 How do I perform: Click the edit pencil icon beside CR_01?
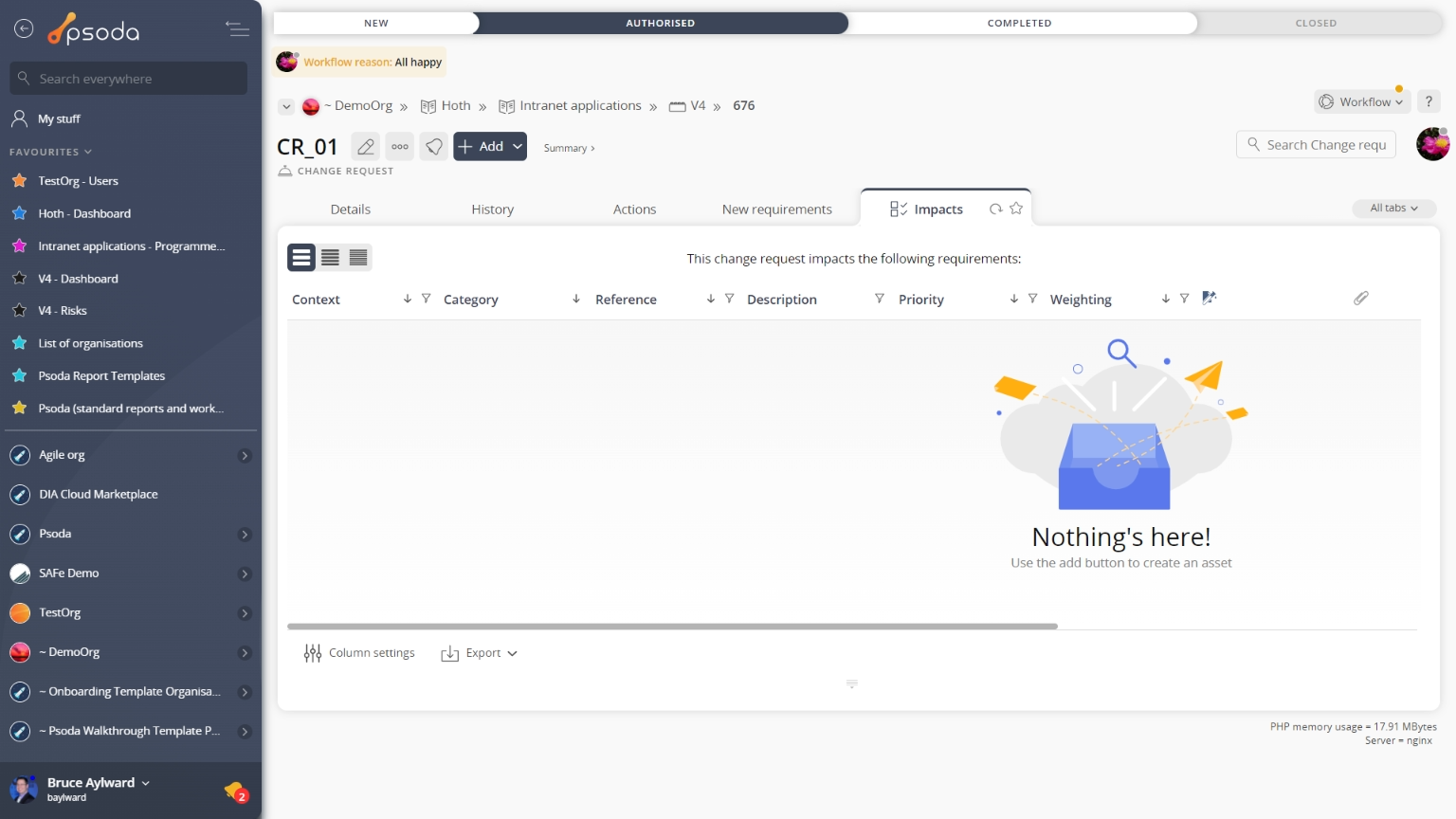[x=366, y=146]
